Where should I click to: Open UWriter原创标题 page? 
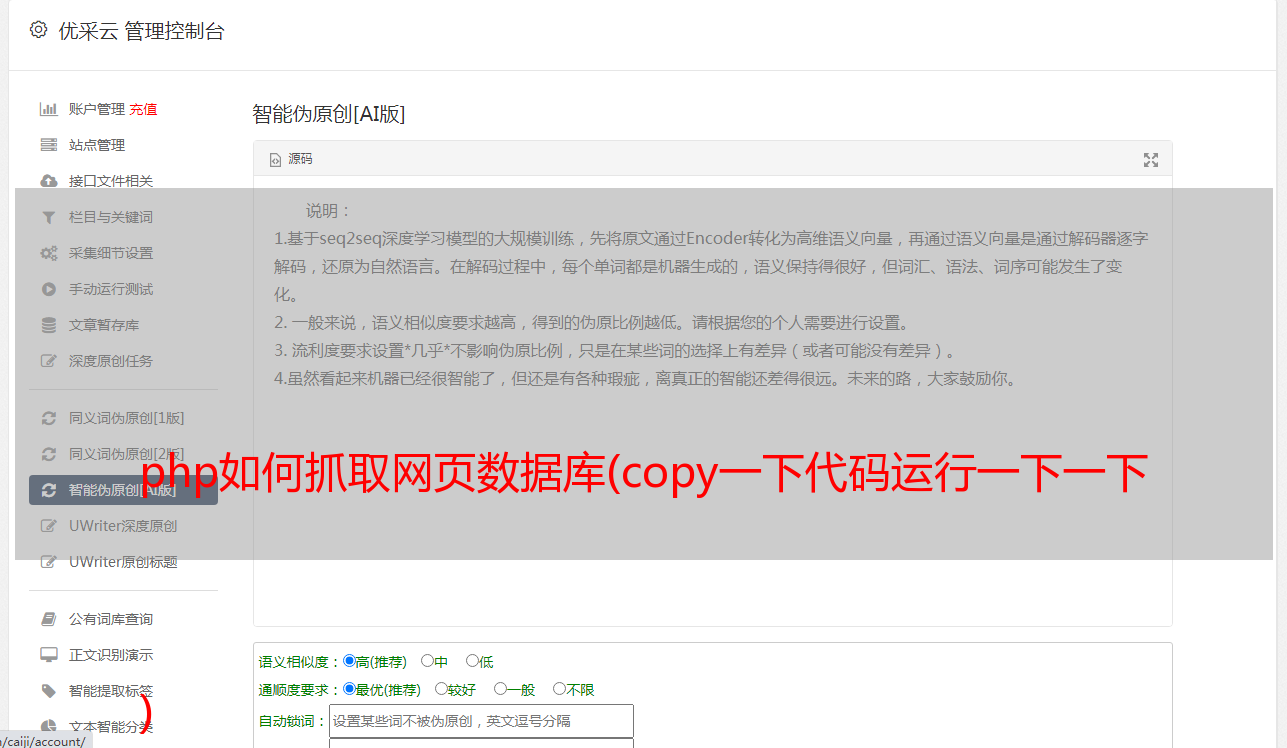coord(123,562)
